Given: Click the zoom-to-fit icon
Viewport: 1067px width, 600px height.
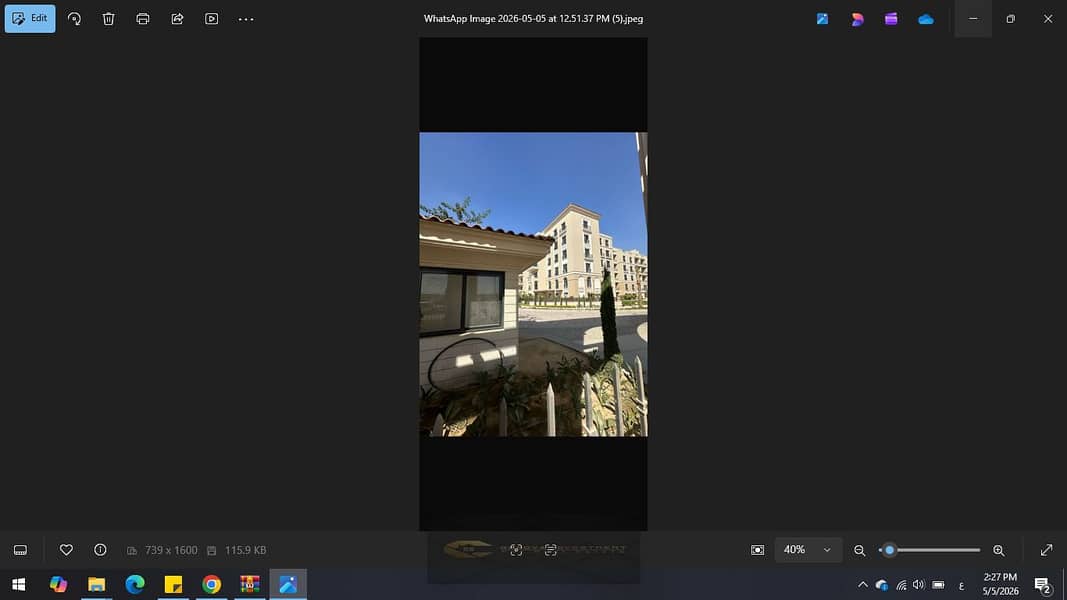Looking at the screenshot, I should (x=757, y=550).
